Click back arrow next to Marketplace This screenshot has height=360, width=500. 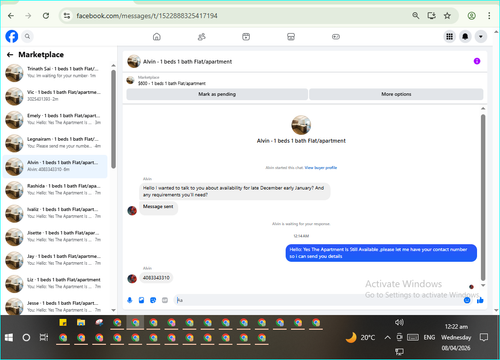[10, 55]
